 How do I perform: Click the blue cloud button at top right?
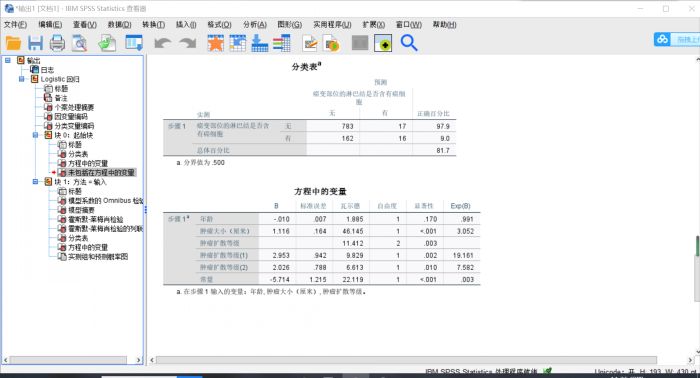(662, 40)
